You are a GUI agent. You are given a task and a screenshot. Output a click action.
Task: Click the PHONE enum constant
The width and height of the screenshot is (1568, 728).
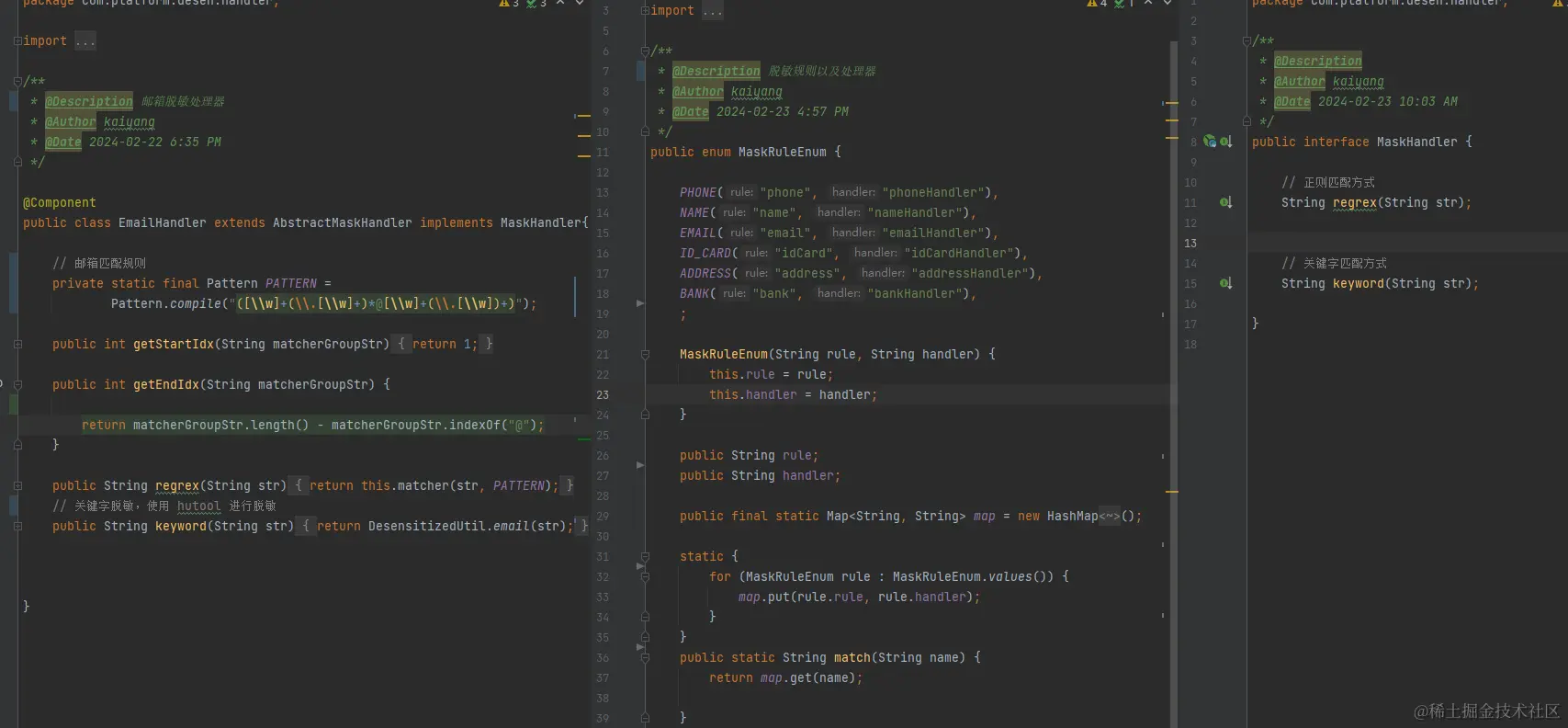(698, 192)
